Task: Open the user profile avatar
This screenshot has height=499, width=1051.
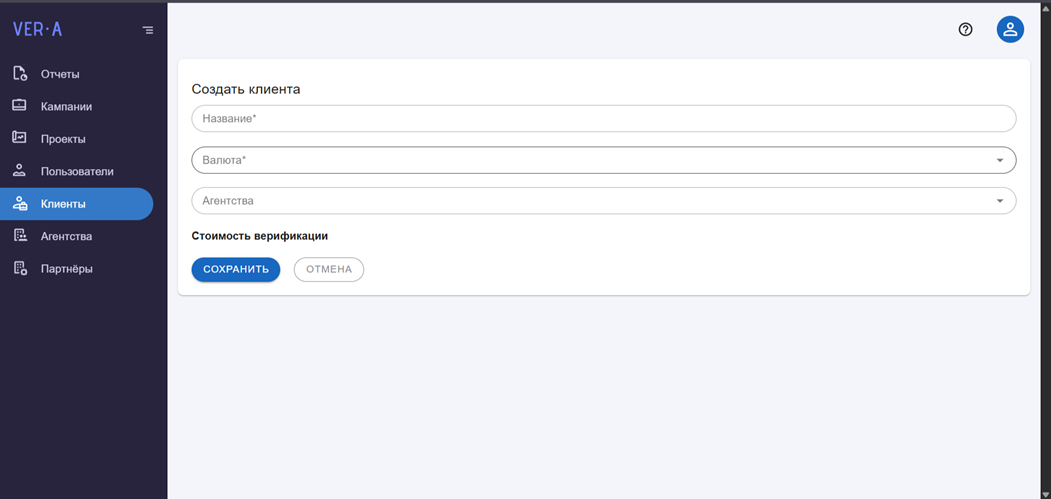Action: pyautogui.click(x=1010, y=30)
